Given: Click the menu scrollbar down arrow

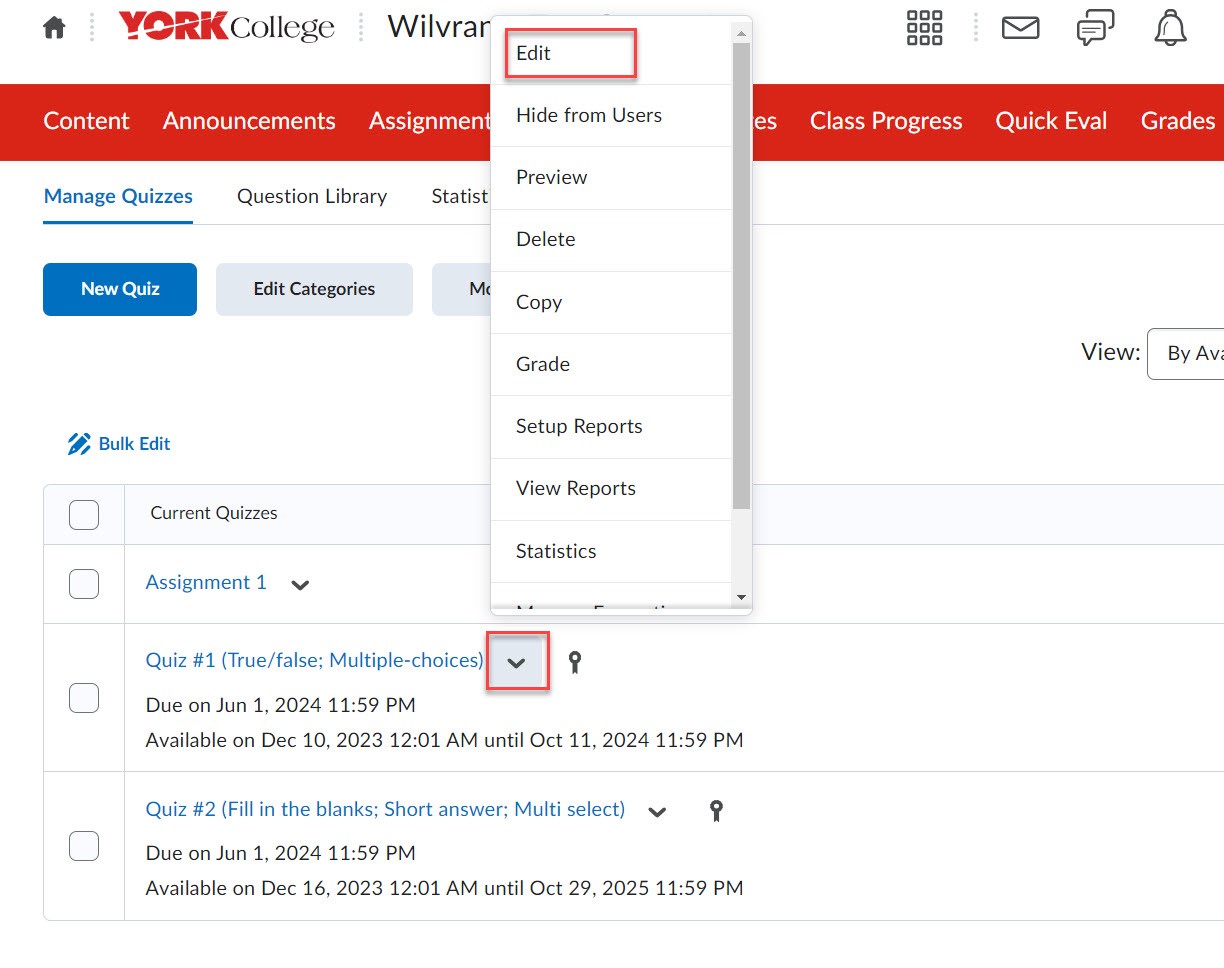Looking at the screenshot, I should click(741, 597).
